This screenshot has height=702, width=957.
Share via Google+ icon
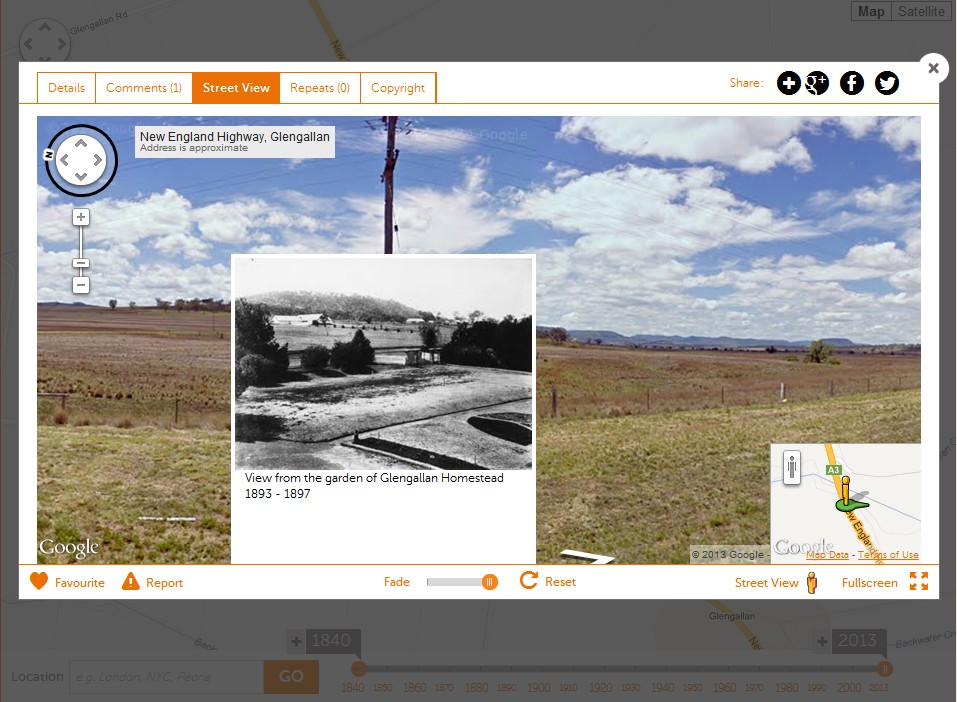coord(817,83)
